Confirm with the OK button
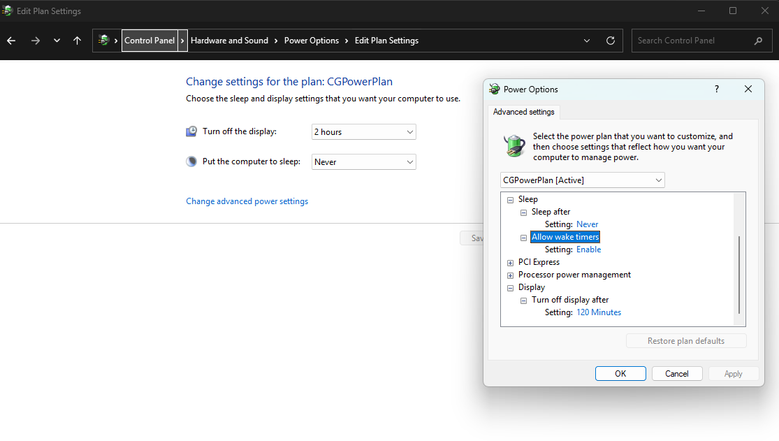 click(621, 373)
